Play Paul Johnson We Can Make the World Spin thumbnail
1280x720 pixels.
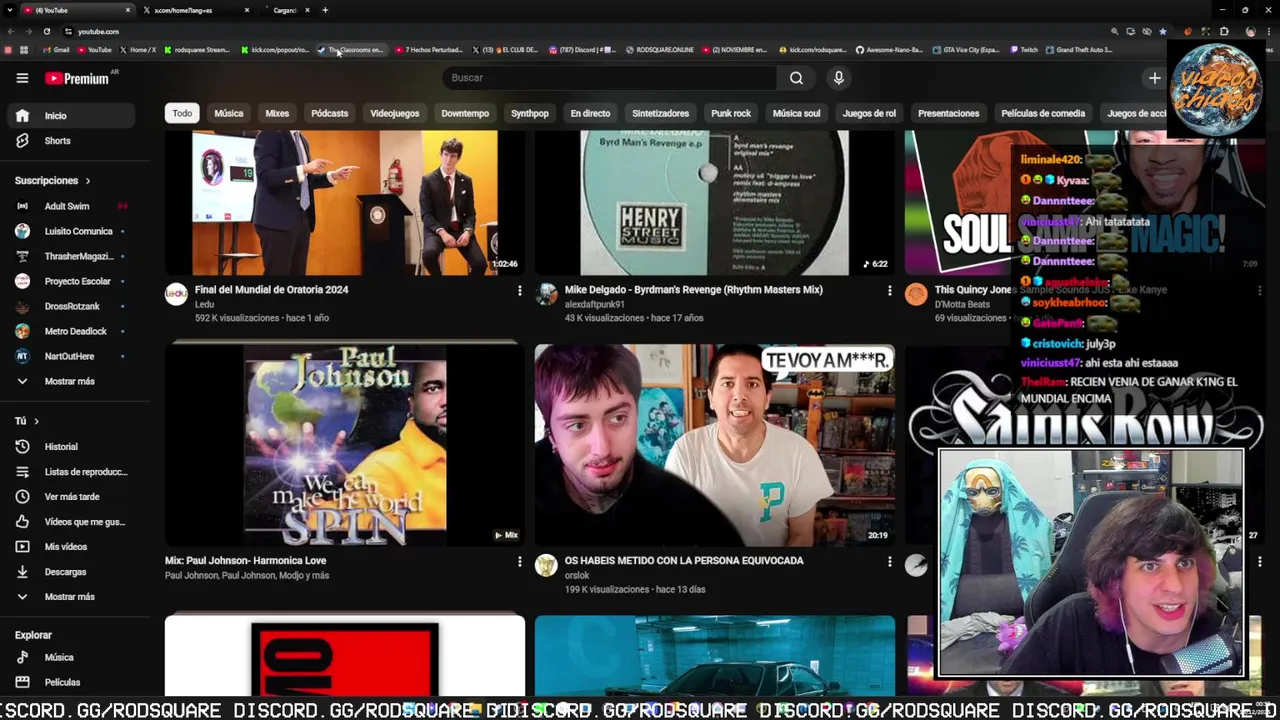coord(345,445)
